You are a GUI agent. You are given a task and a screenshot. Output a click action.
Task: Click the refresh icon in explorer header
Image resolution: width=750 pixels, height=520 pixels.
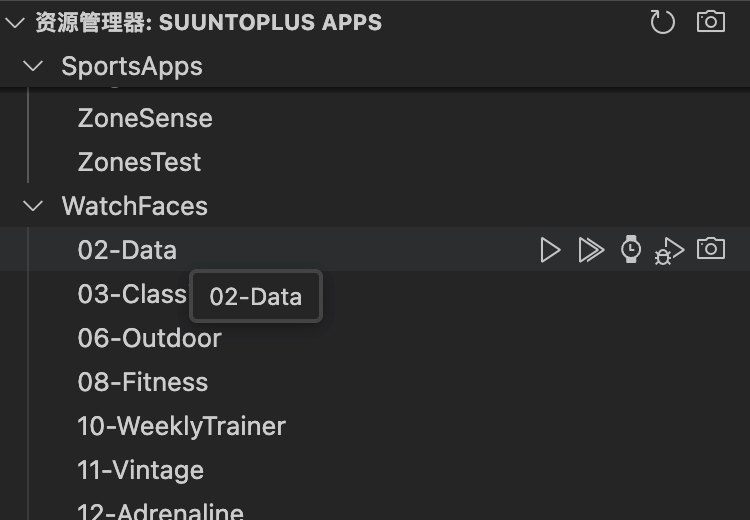[x=662, y=22]
